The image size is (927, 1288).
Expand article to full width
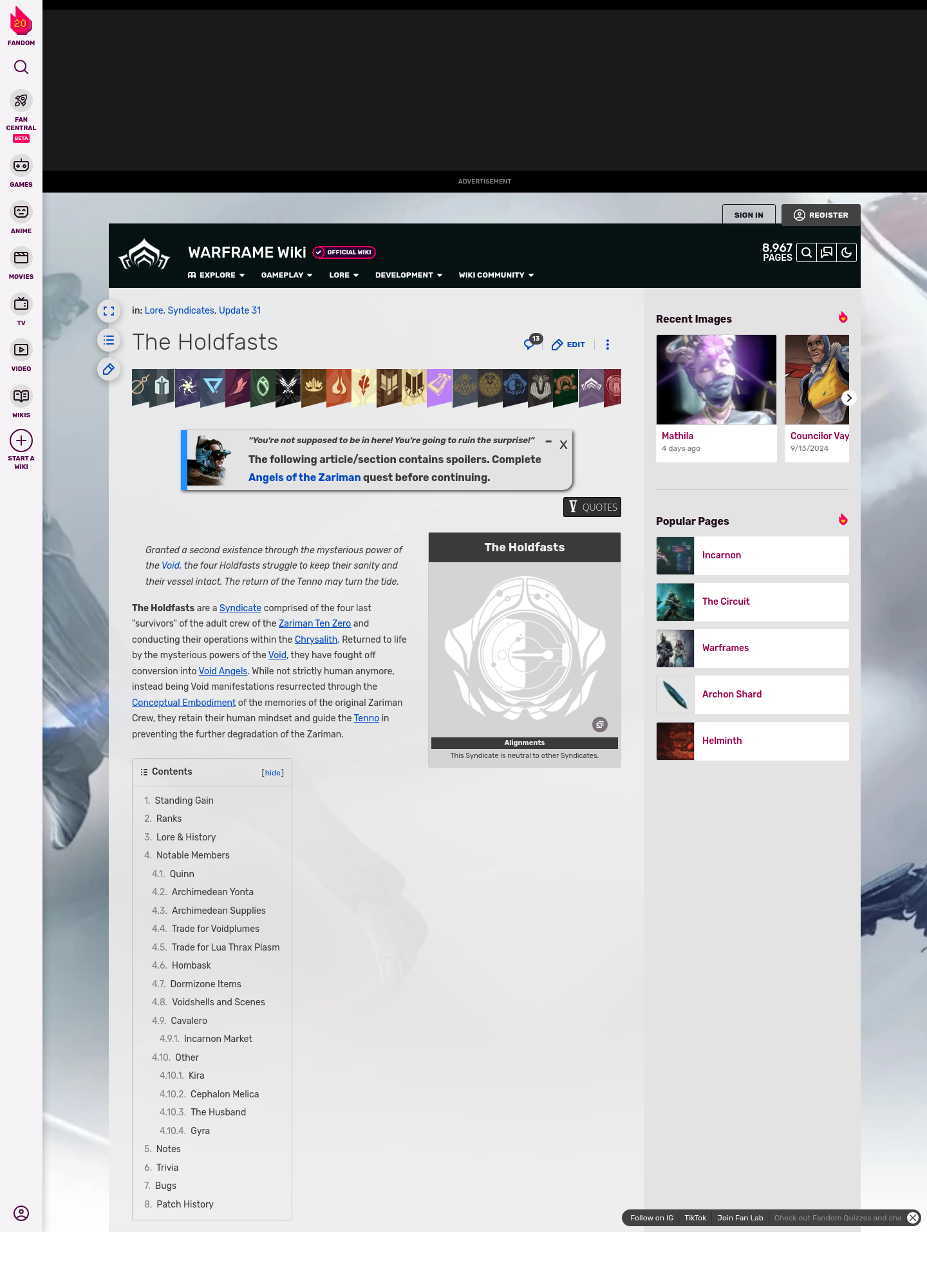(x=109, y=311)
